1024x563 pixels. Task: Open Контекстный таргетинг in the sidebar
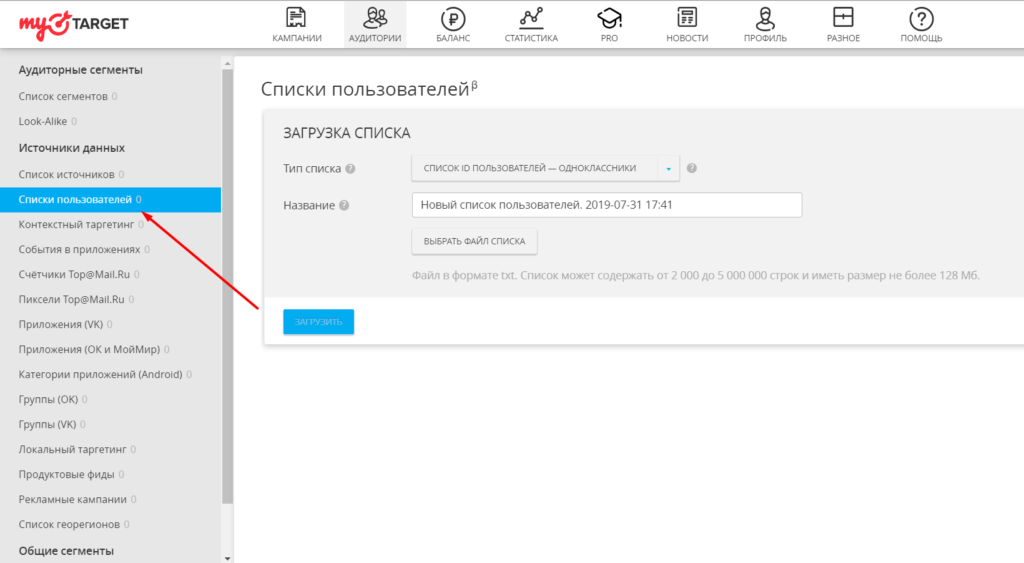[76, 225]
